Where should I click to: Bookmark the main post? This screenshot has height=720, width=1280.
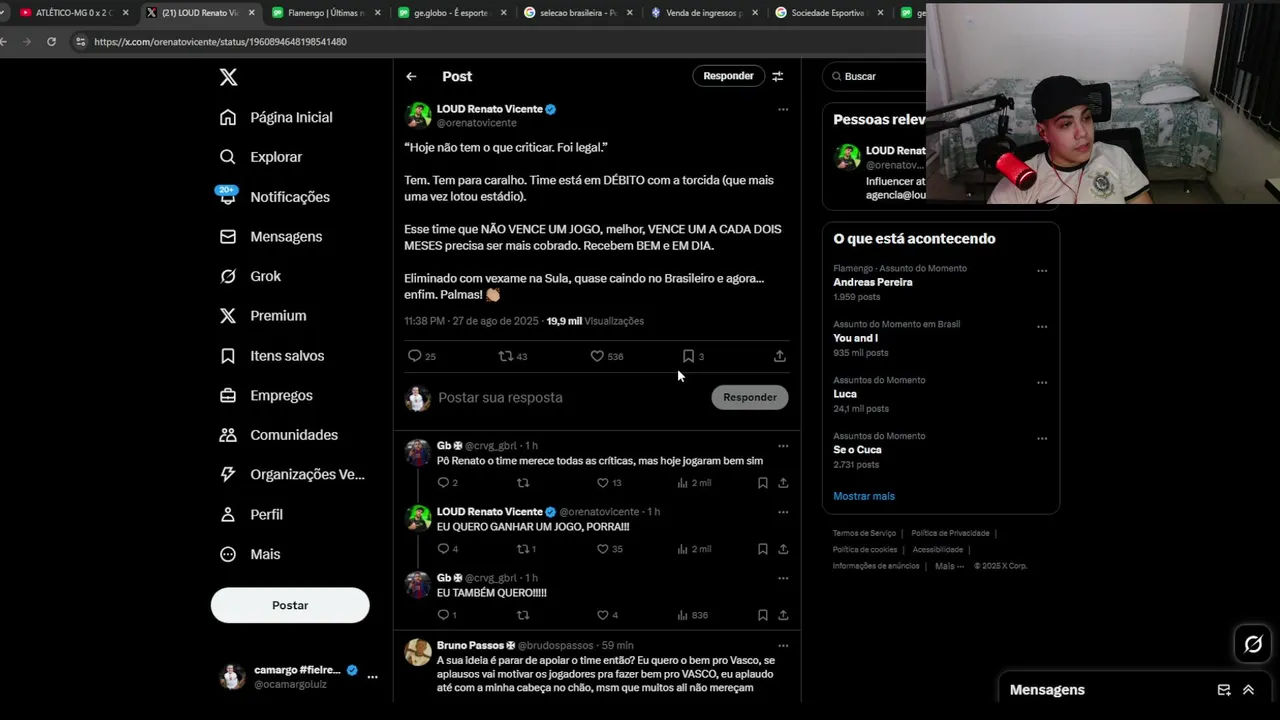[688, 356]
